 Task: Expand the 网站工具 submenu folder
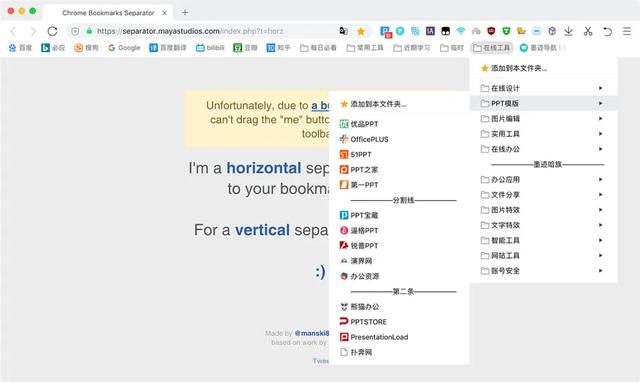pos(543,256)
